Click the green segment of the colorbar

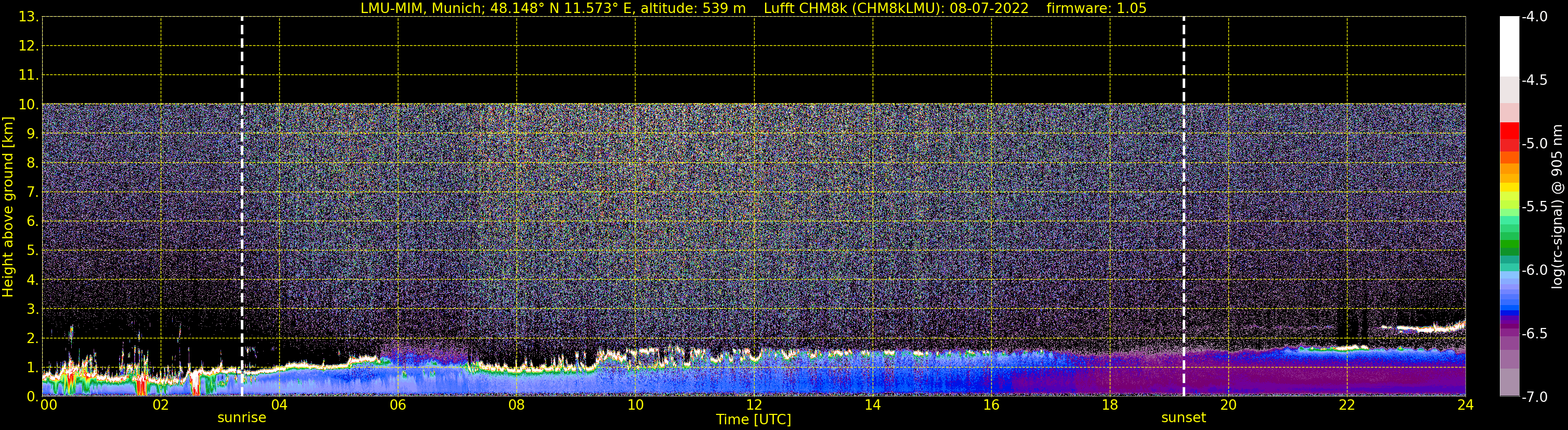pos(1509,245)
